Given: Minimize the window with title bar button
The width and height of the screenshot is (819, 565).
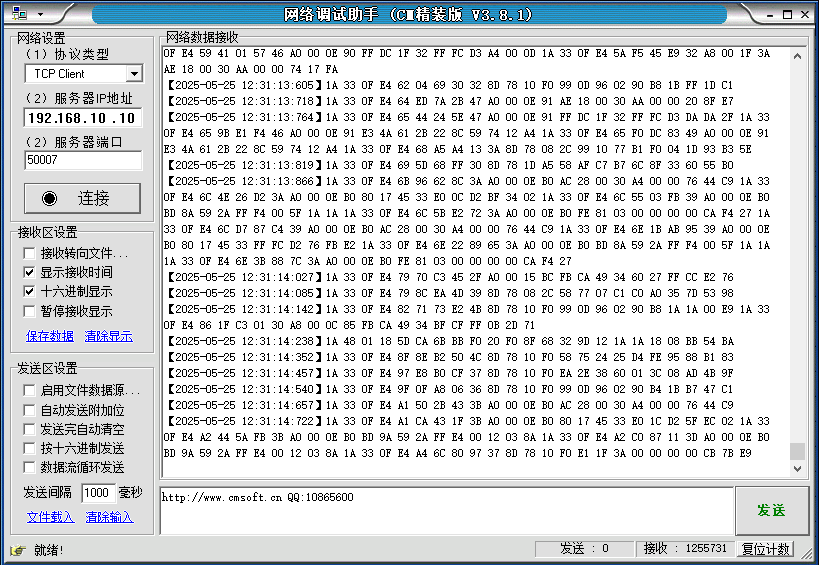Looking at the screenshot, I should [x=770, y=16].
